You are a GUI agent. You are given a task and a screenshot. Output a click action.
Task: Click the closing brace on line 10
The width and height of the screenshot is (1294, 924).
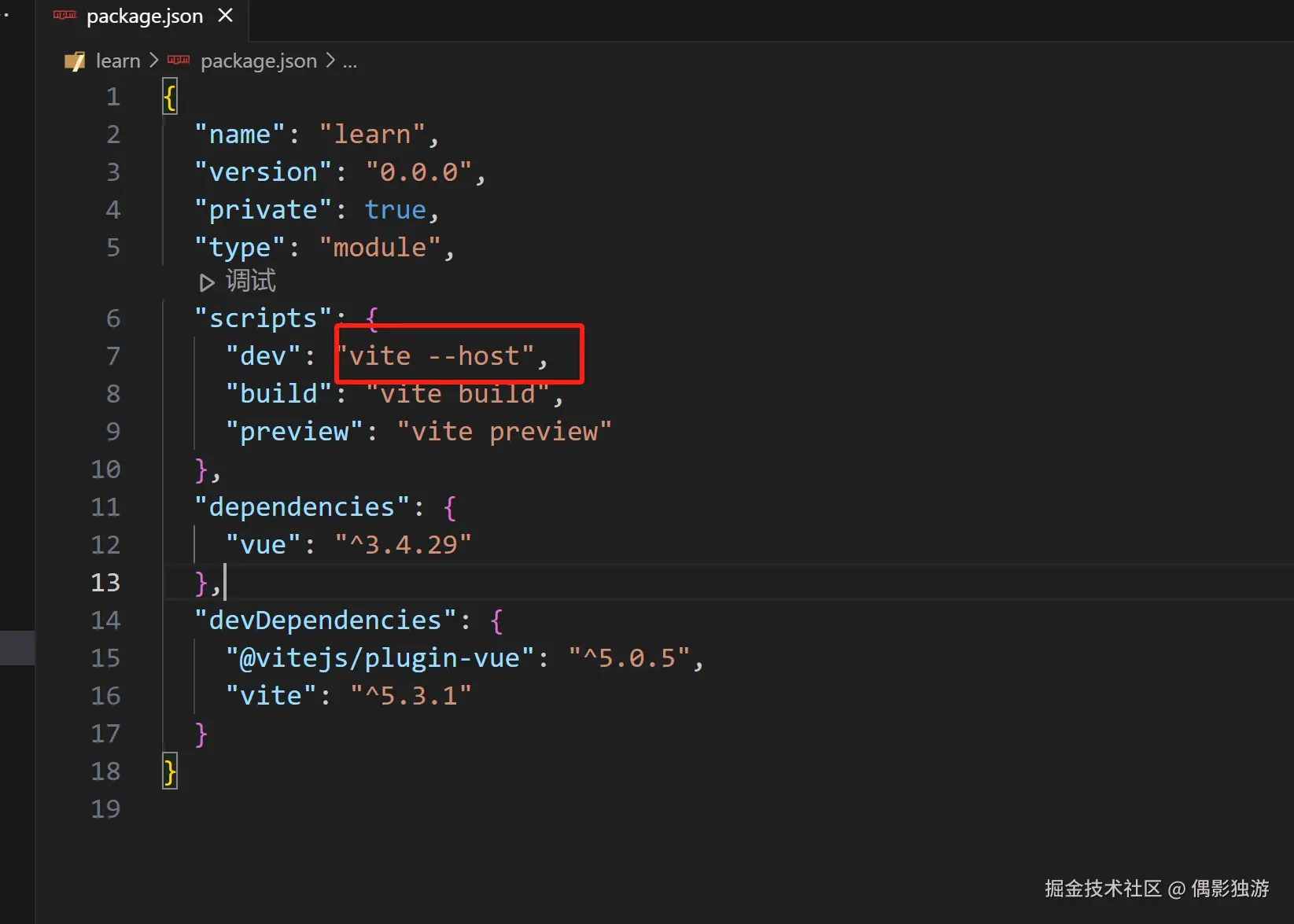tap(201, 469)
